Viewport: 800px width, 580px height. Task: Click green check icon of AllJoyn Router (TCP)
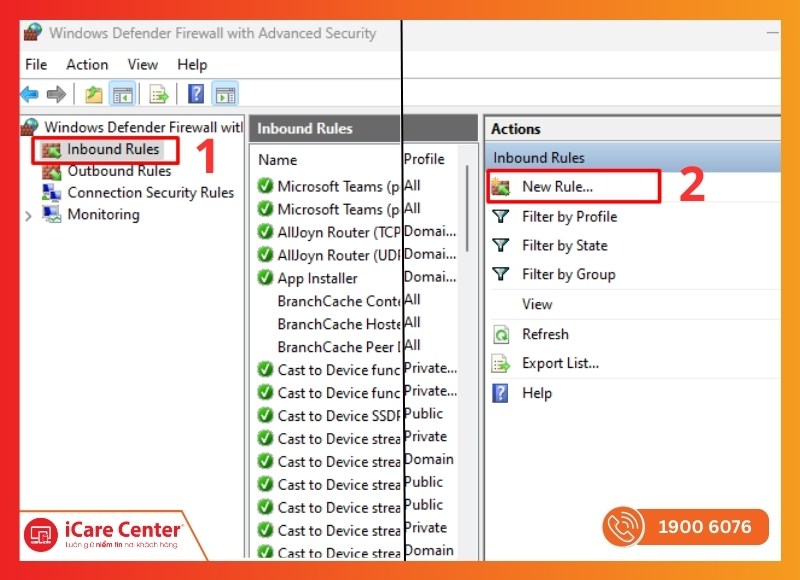pos(265,232)
